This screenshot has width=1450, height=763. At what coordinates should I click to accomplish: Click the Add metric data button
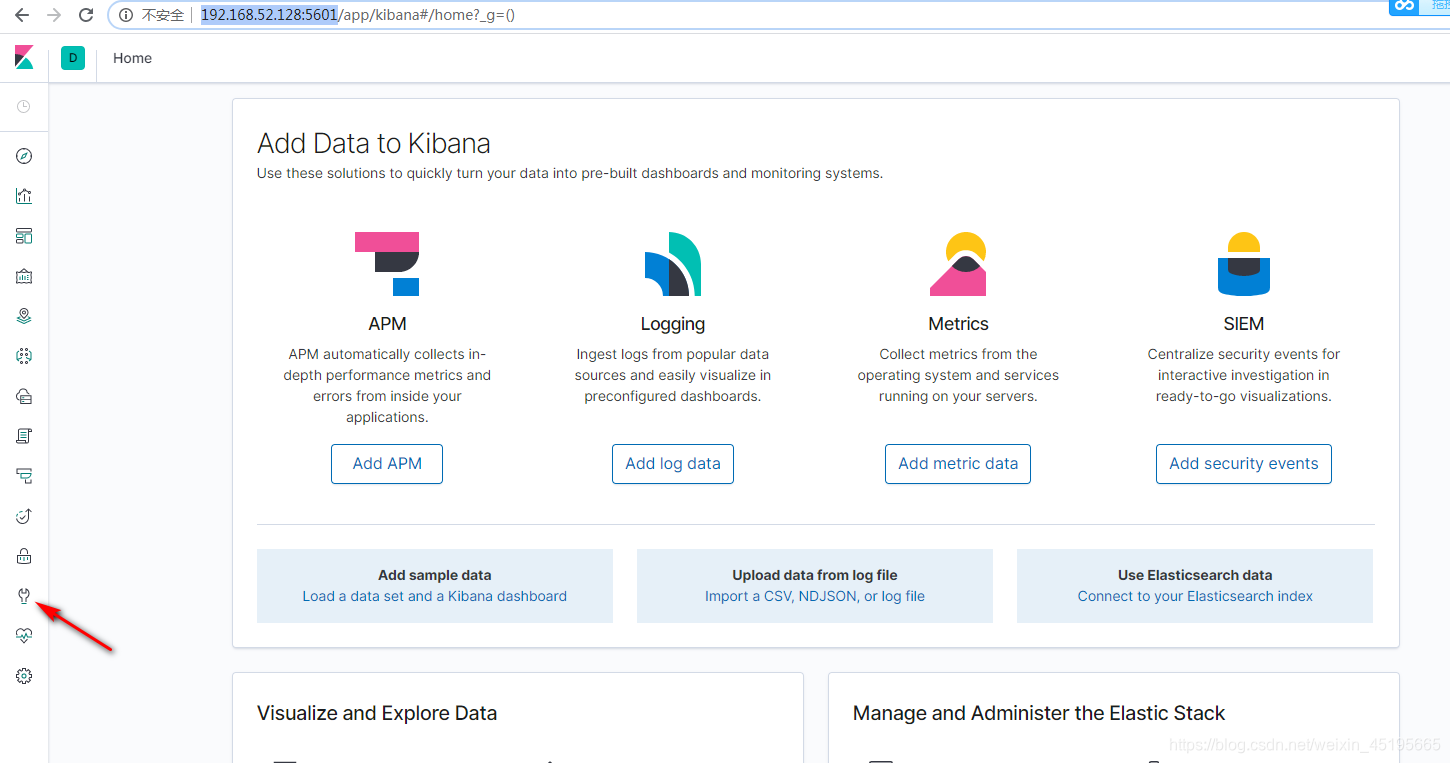[x=958, y=464]
